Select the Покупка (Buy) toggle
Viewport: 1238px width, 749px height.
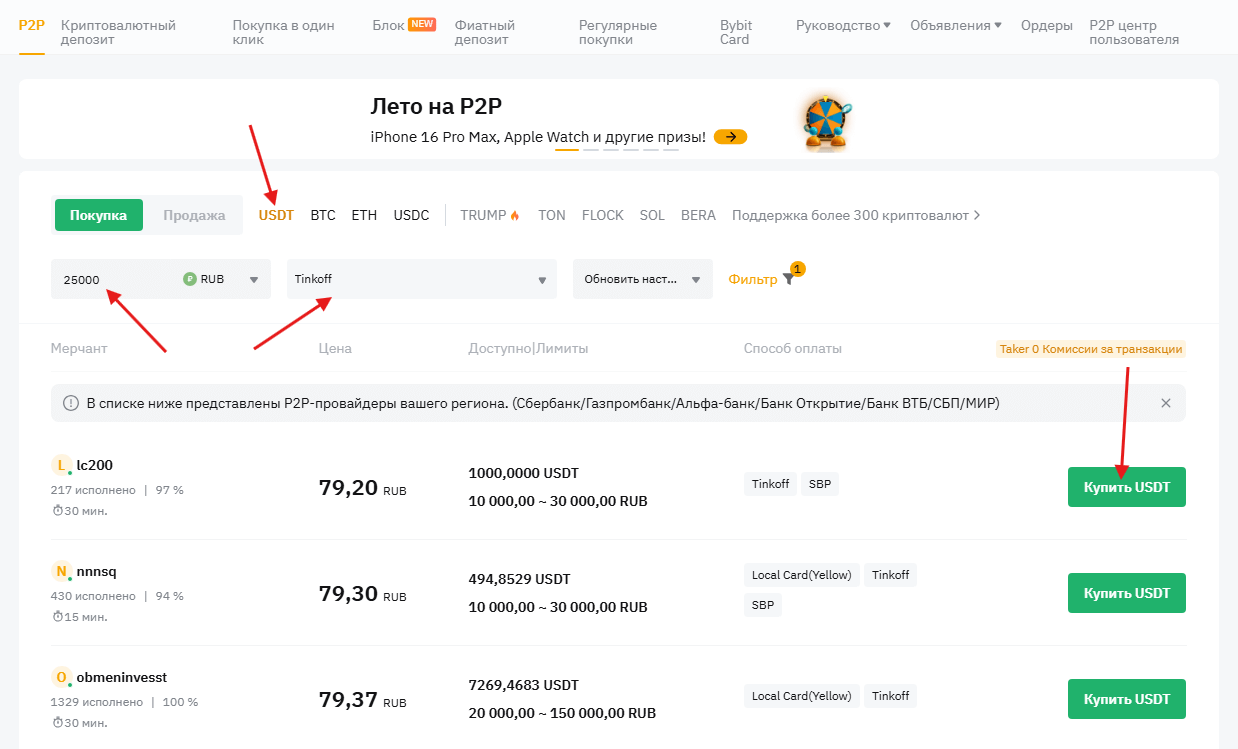(98, 215)
